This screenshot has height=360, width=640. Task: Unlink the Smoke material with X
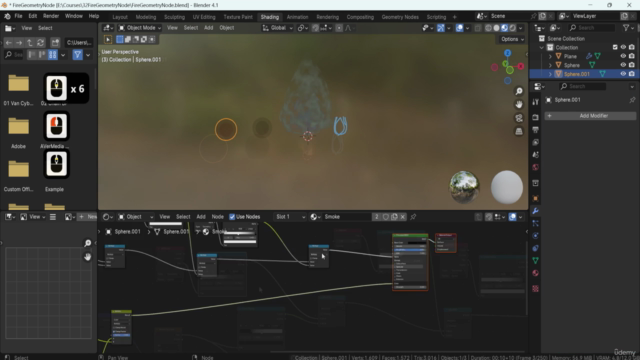[402, 217]
